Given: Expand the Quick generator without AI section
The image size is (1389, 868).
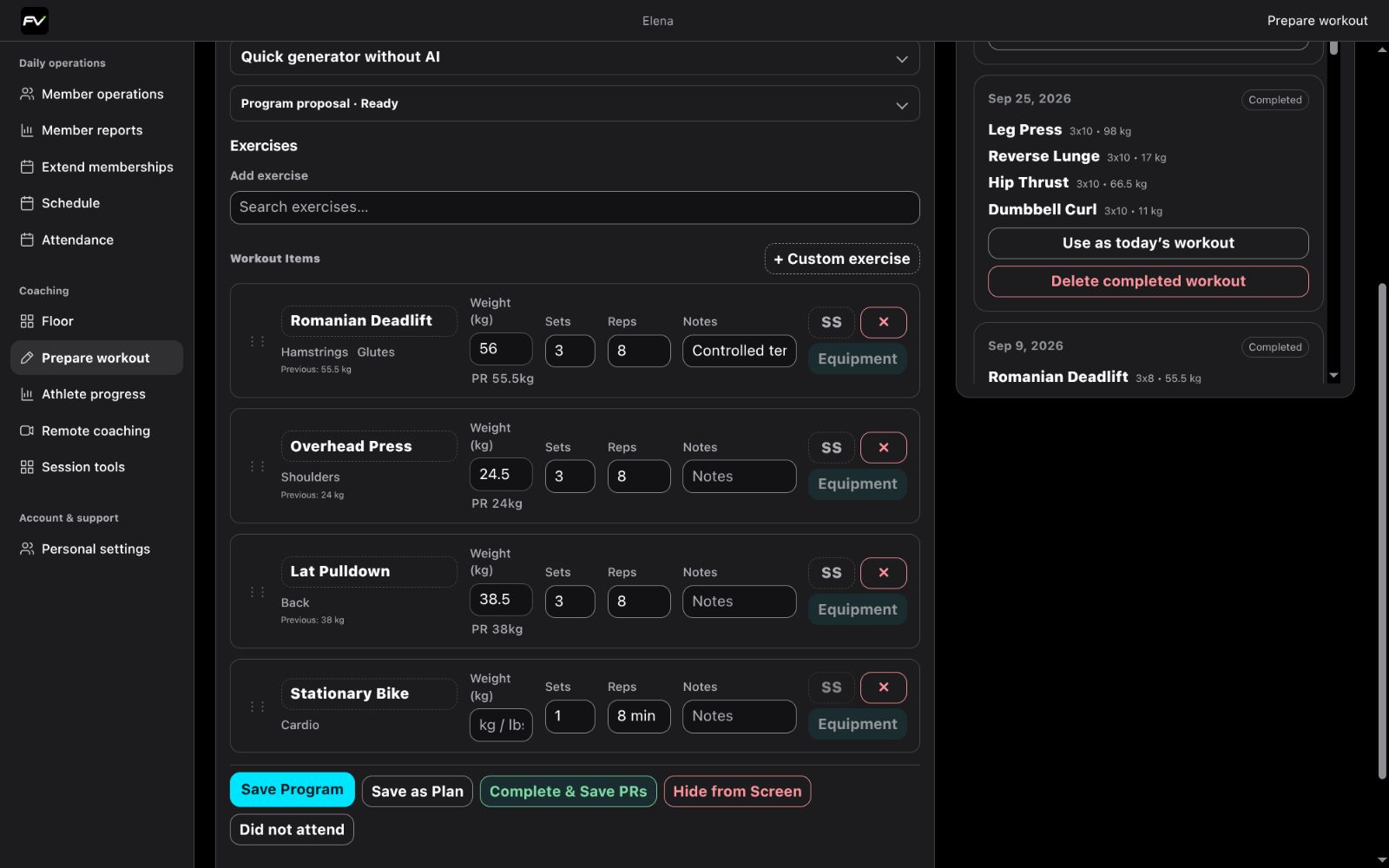Looking at the screenshot, I should point(575,57).
